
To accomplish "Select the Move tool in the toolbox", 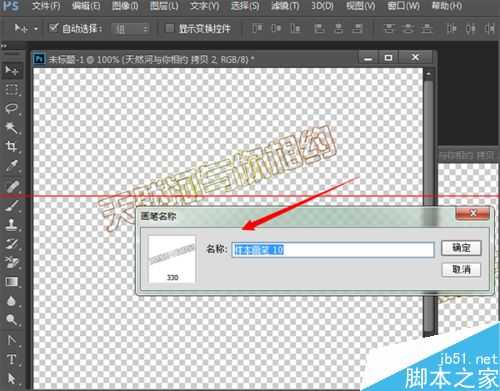I will (x=12, y=70).
